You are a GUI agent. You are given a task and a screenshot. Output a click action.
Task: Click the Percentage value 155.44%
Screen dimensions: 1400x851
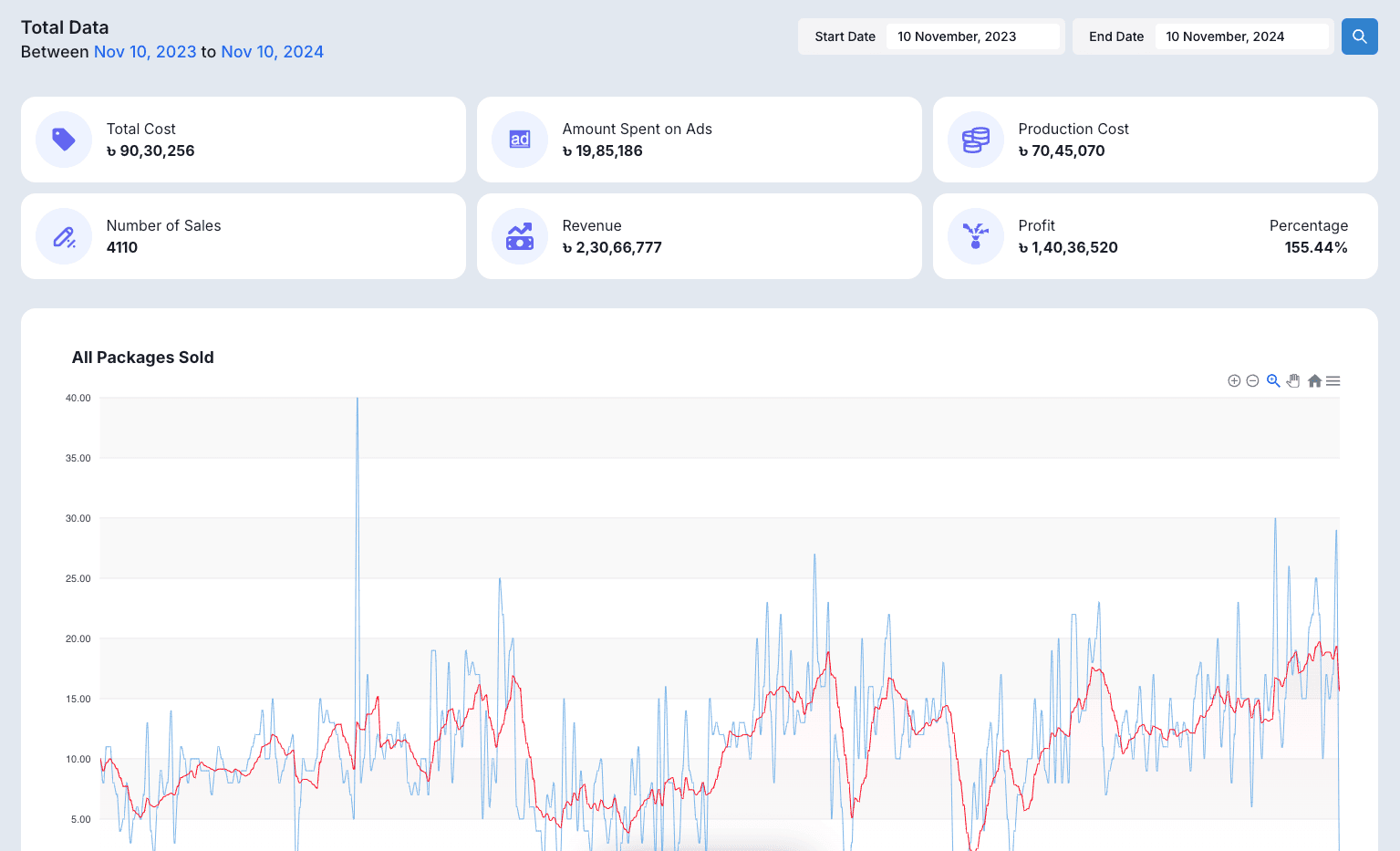[x=1316, y=247]
